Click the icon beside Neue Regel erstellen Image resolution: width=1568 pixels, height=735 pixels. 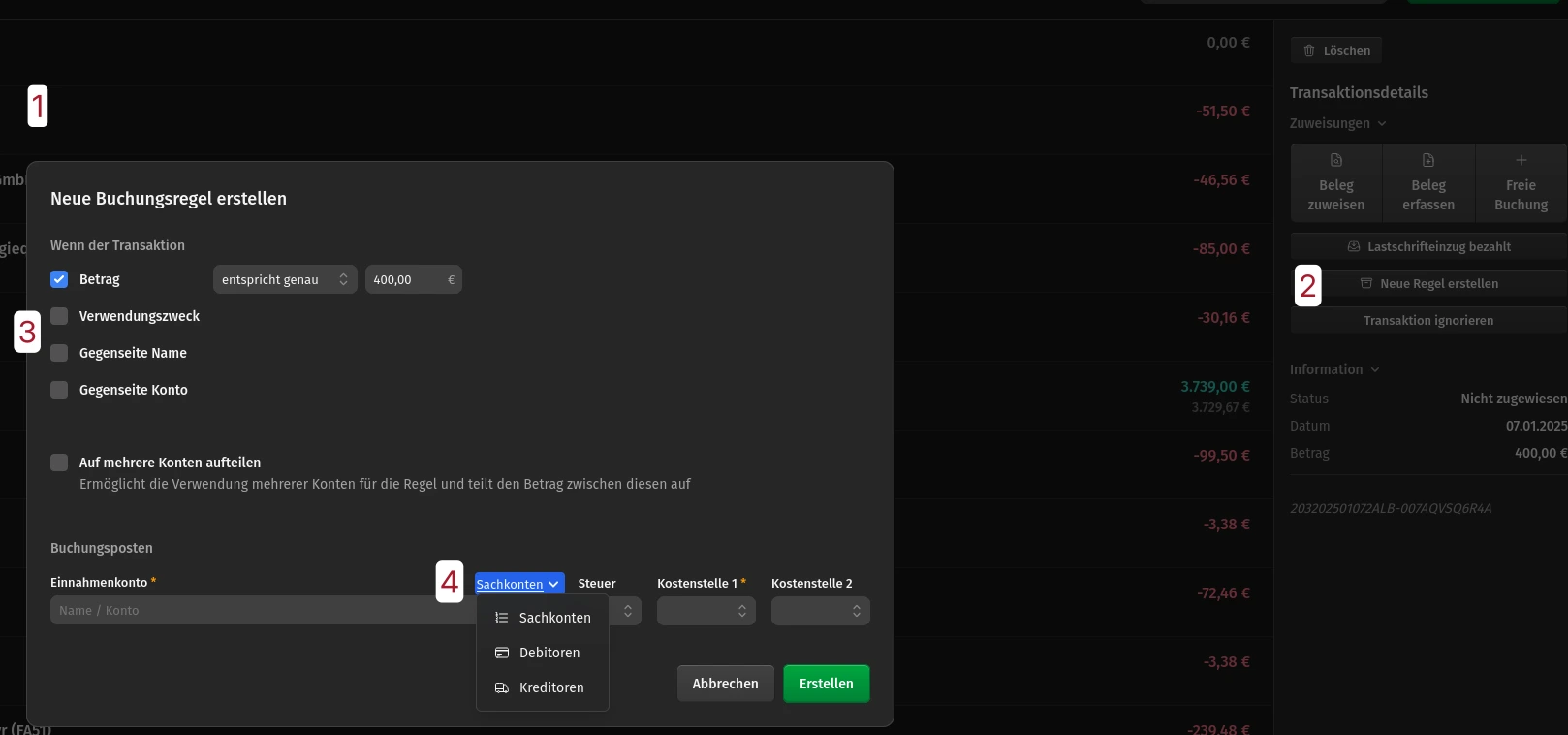click(1366, 284)
